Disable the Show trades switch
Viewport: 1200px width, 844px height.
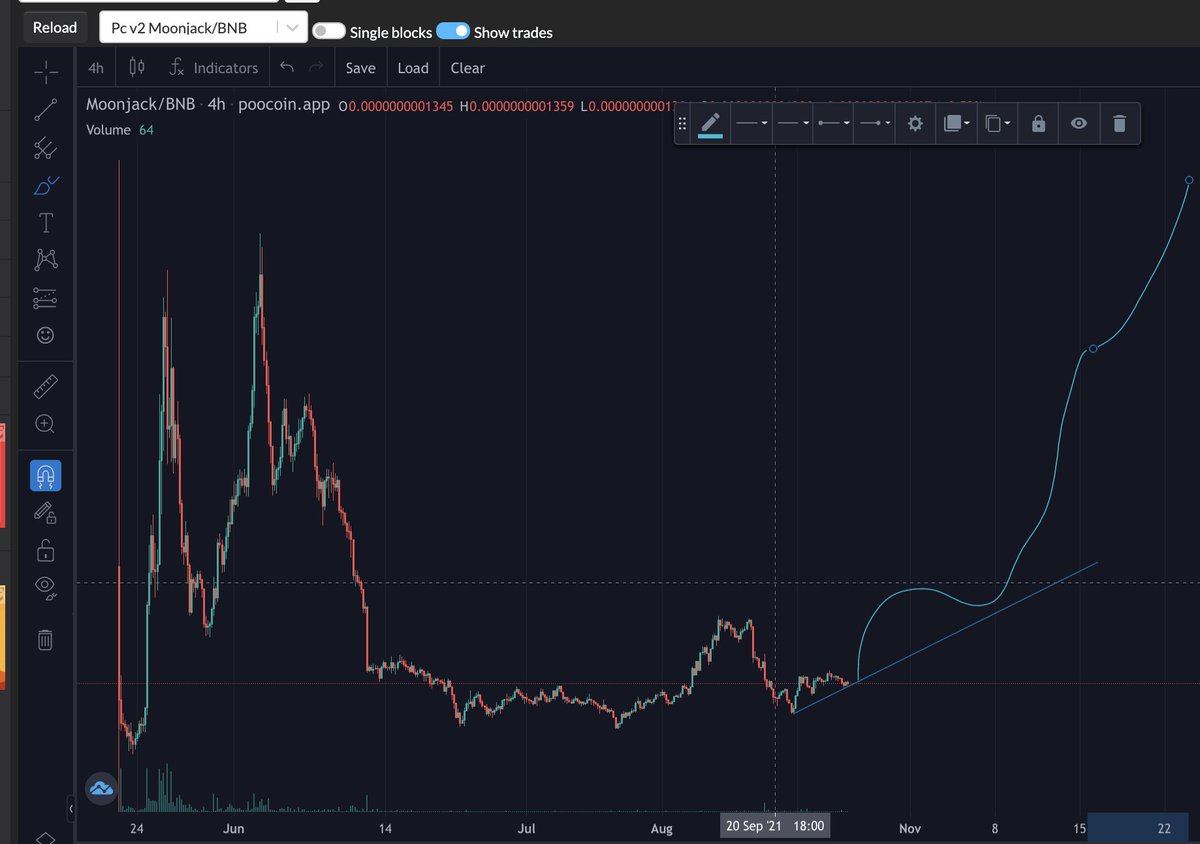pyautogui.click(x=453, y=32)
